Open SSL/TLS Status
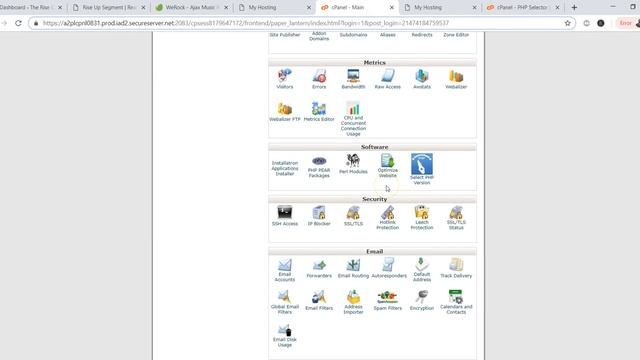 point(456,218)
